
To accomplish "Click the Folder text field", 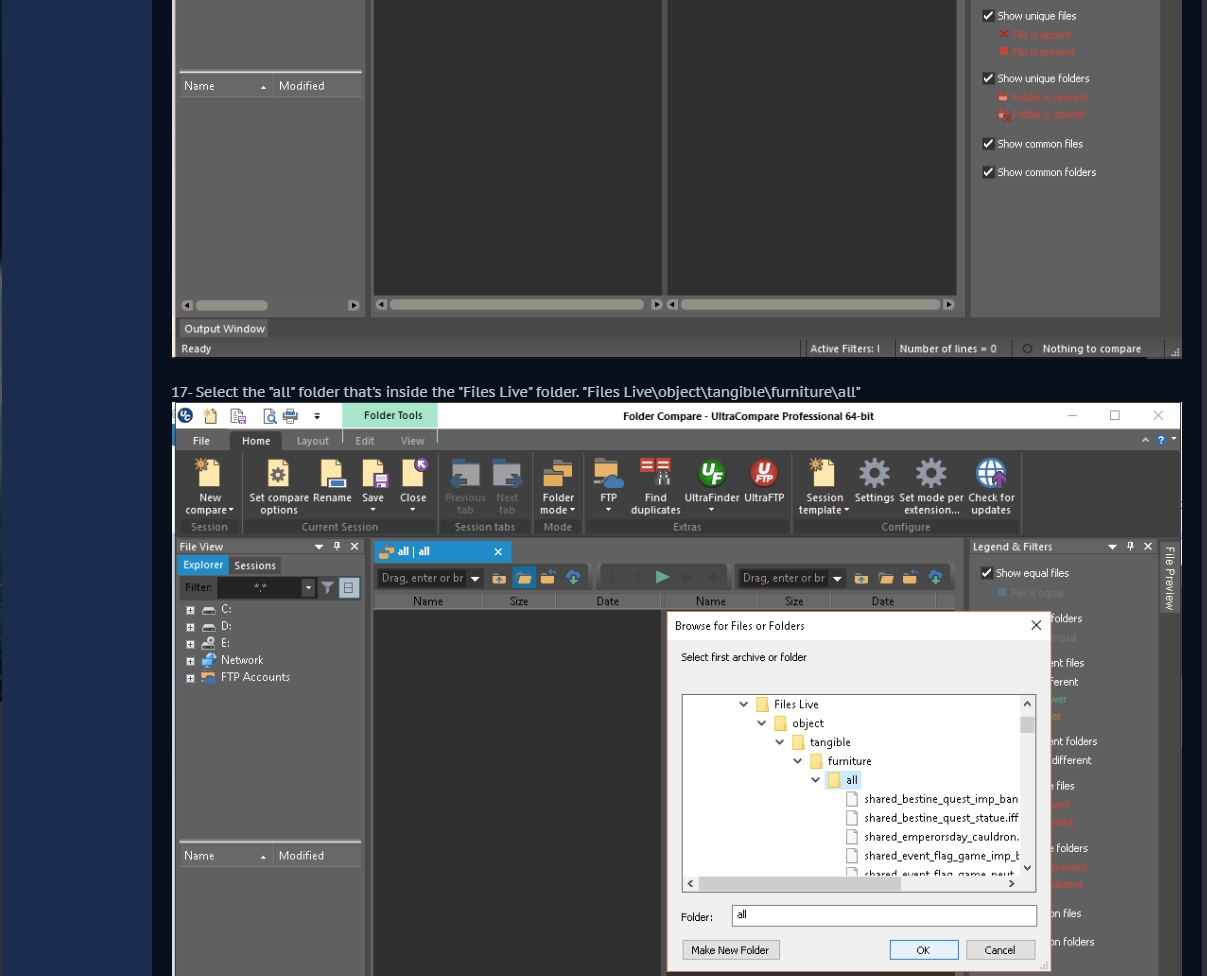I will (884, 916).
